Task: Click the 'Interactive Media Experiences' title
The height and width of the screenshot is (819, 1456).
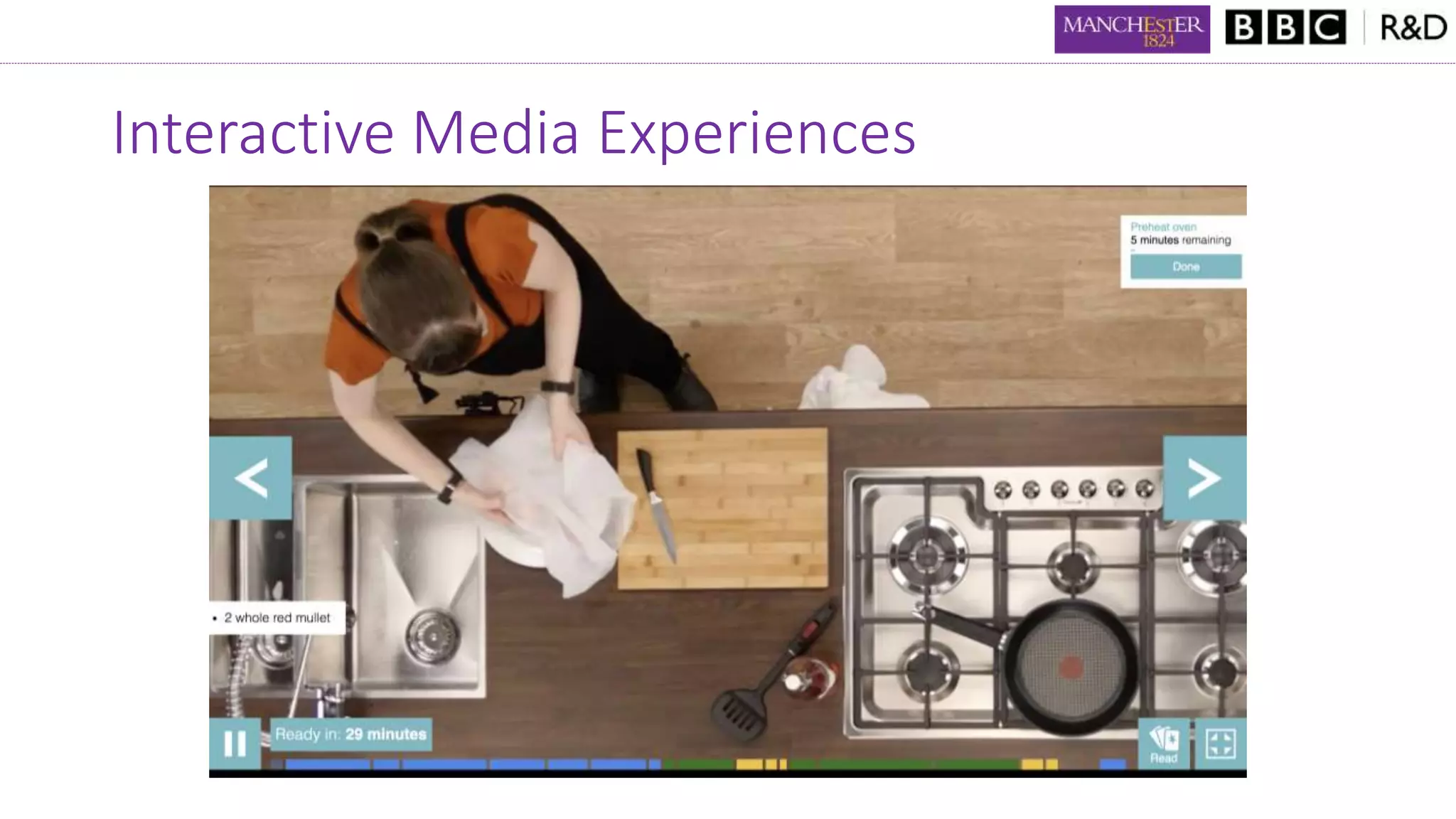Action: tap(514, 132)
